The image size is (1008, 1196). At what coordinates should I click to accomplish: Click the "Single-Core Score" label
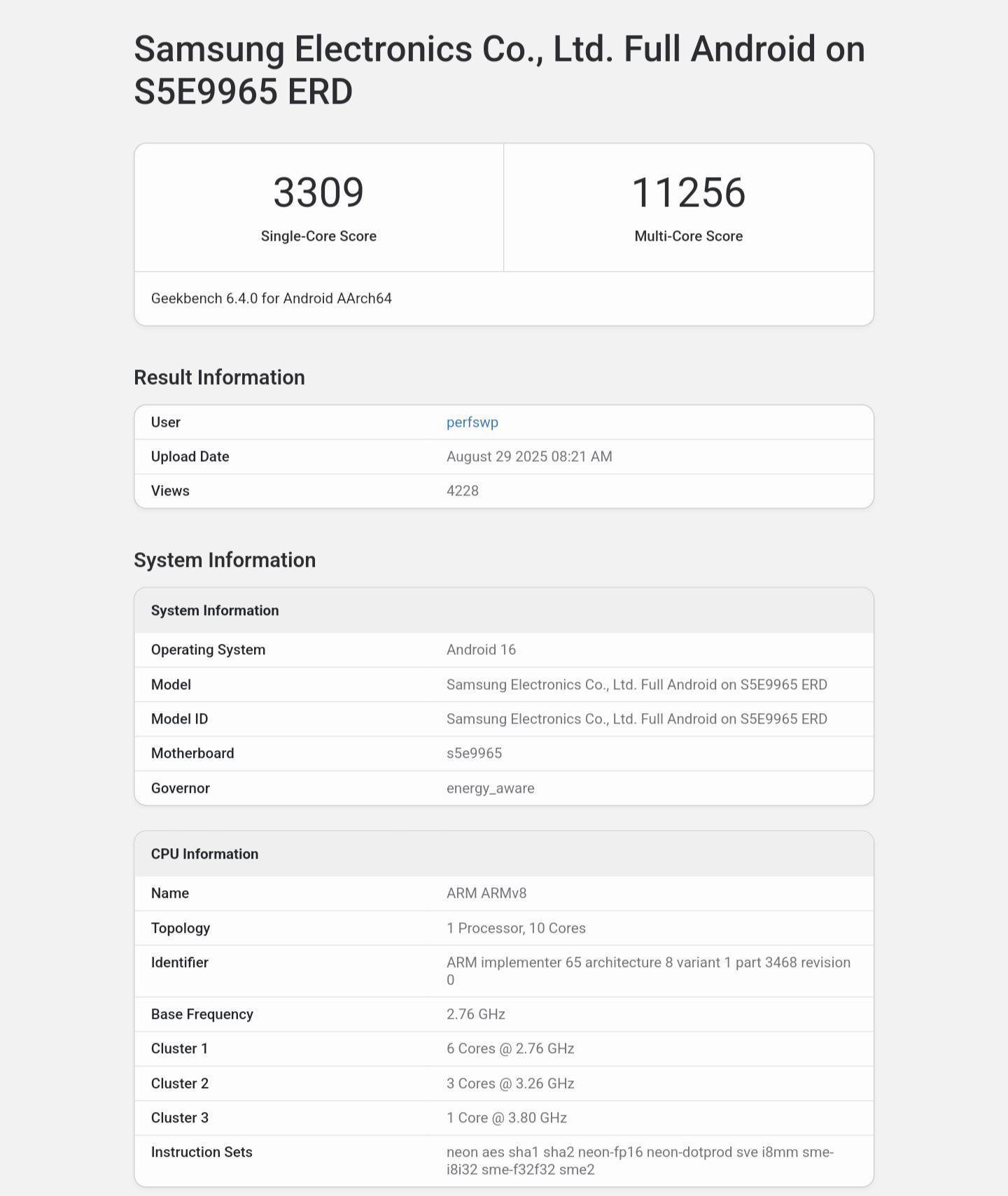(318, 236)
